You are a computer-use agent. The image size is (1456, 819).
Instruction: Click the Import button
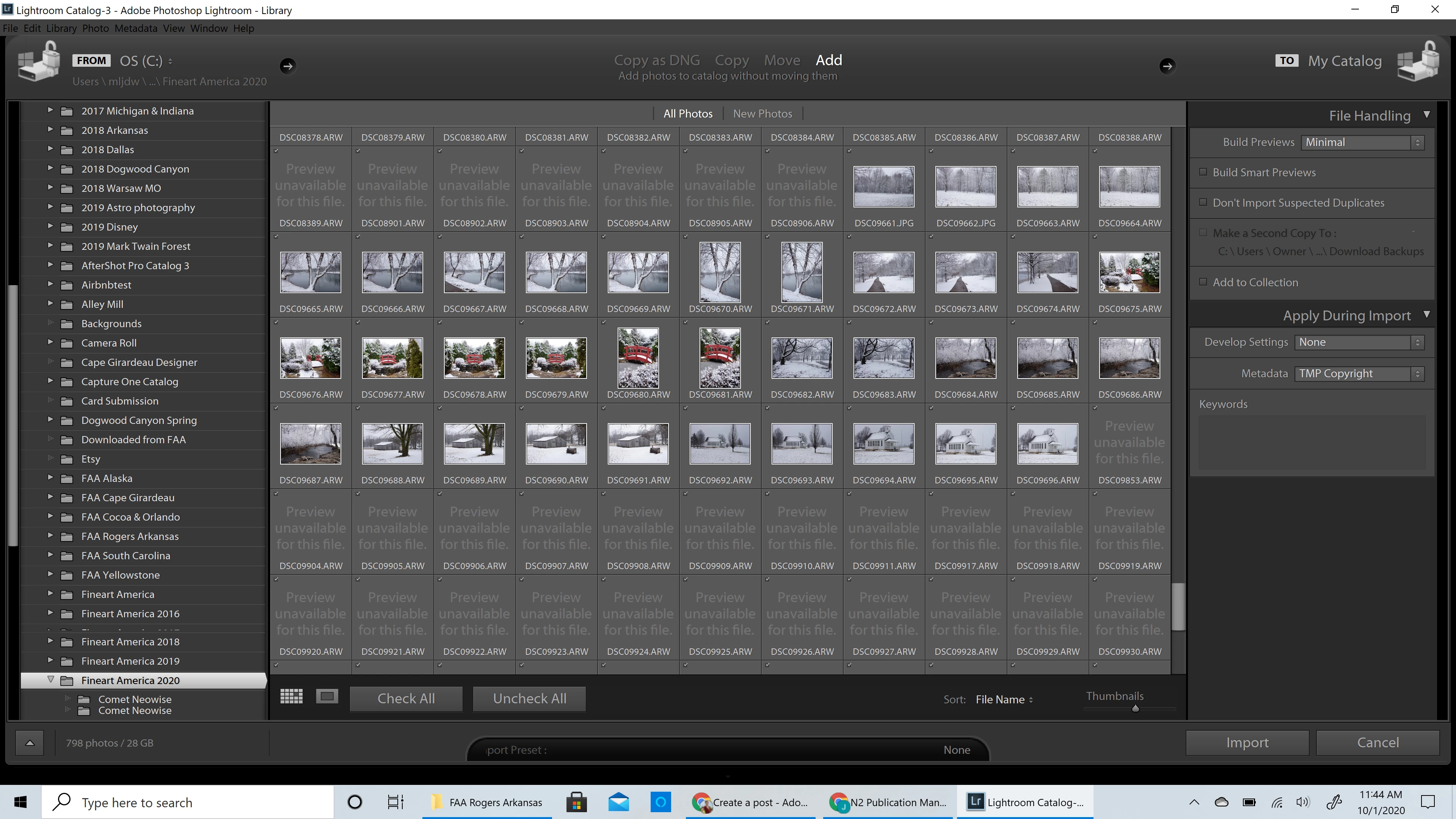click(1247, 742)
